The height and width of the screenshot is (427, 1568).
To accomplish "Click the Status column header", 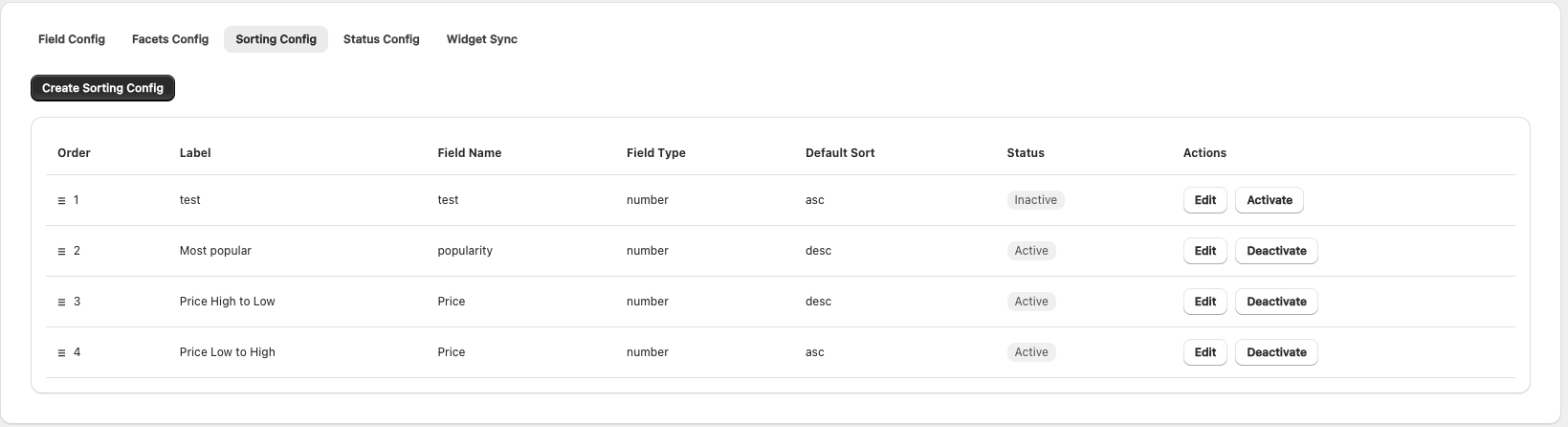I will [x=1026, y=153].
